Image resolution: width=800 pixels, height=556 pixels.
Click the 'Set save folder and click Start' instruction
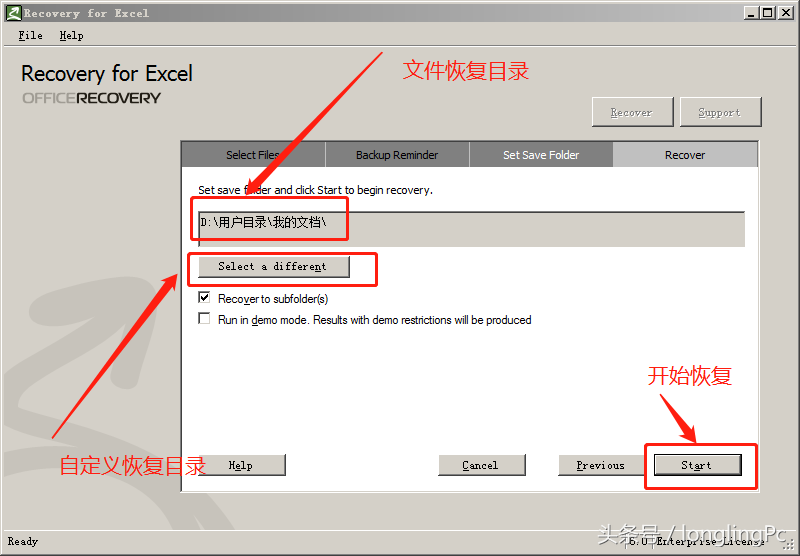point(315,190)
